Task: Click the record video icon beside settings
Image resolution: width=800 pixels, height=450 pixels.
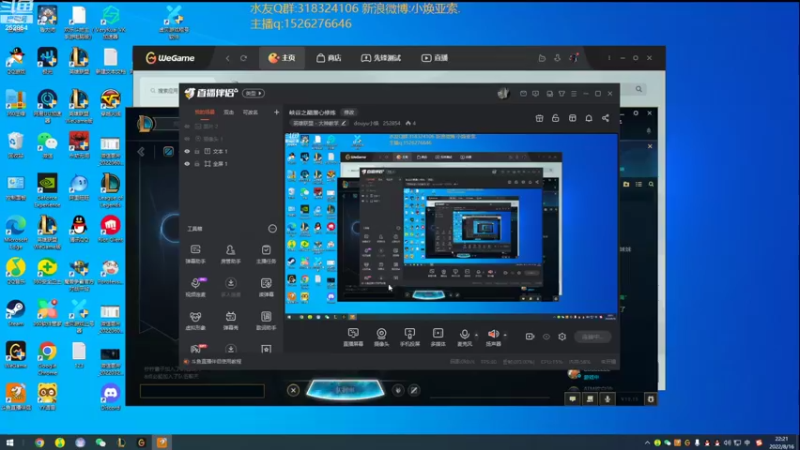Action: point(530,337)
